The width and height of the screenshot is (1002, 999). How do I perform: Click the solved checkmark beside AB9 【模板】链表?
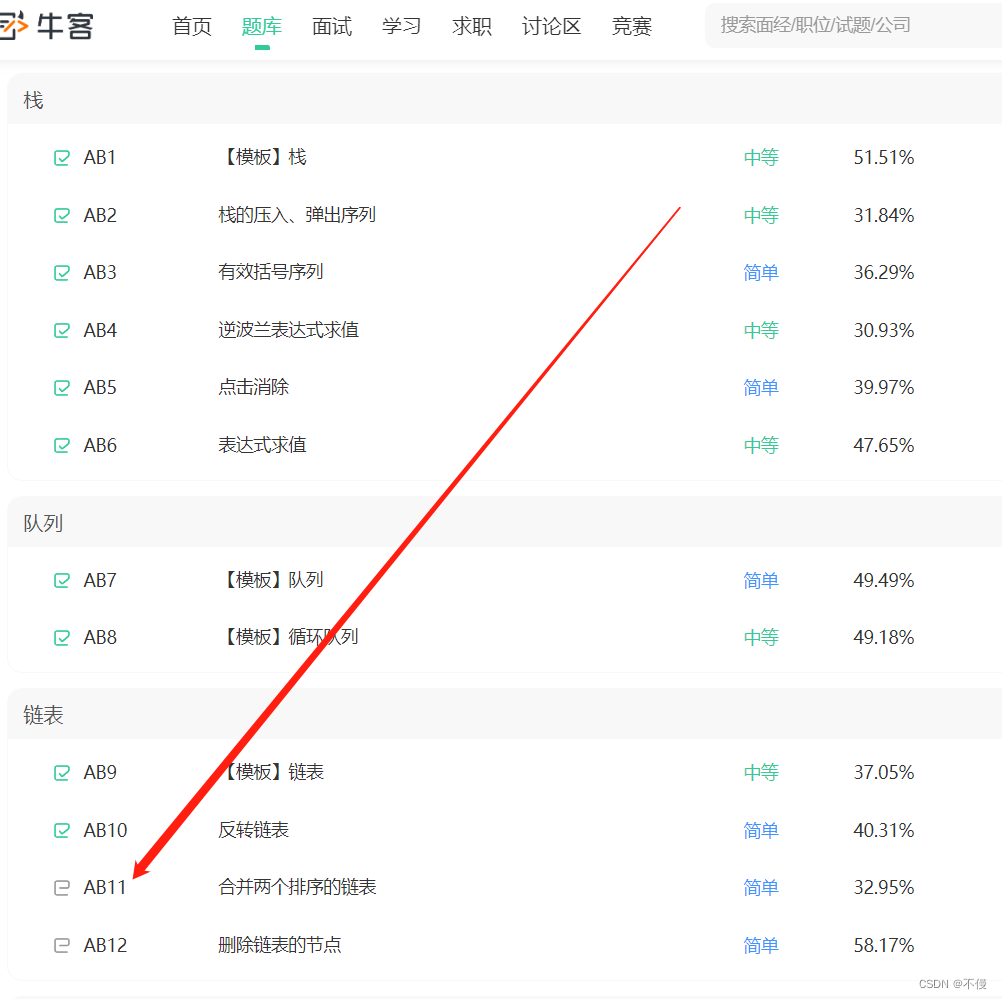[62, 772]
